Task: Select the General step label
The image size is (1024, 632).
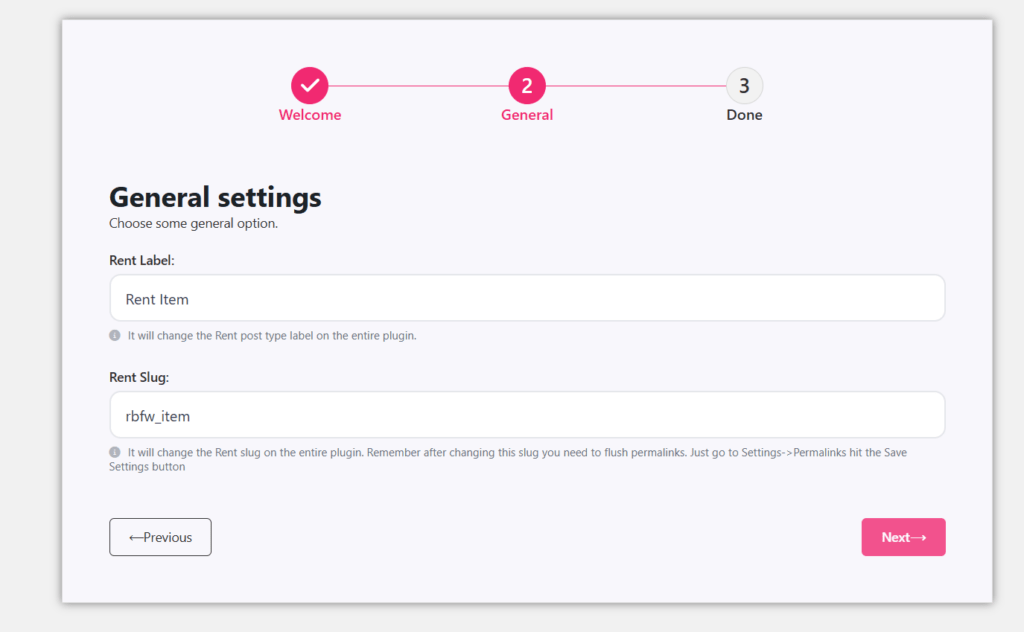Action: tap(527, 115)
